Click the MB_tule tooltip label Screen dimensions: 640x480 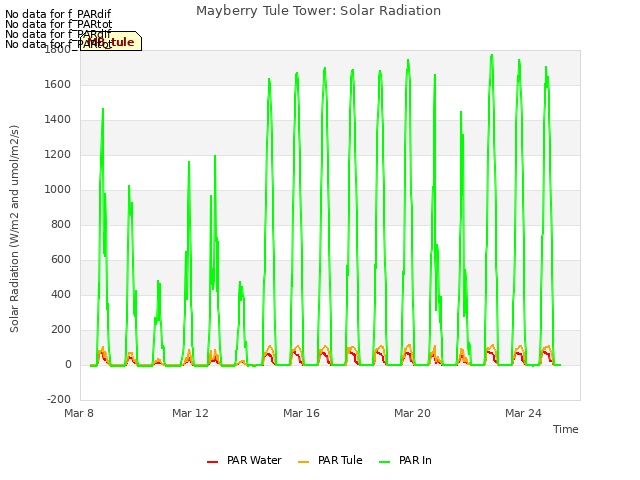pyautogui.click(x=111, y=42)
